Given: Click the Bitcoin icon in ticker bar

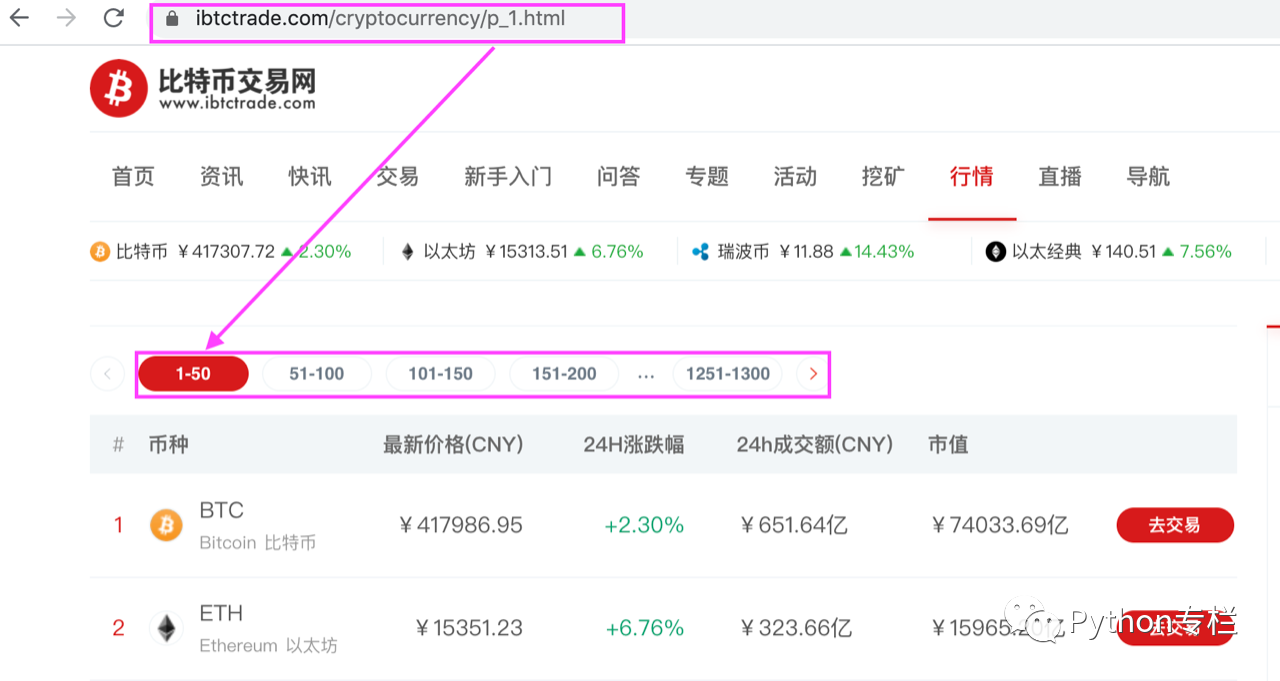Looking at the screenshot, I should [x=100, y=252].
